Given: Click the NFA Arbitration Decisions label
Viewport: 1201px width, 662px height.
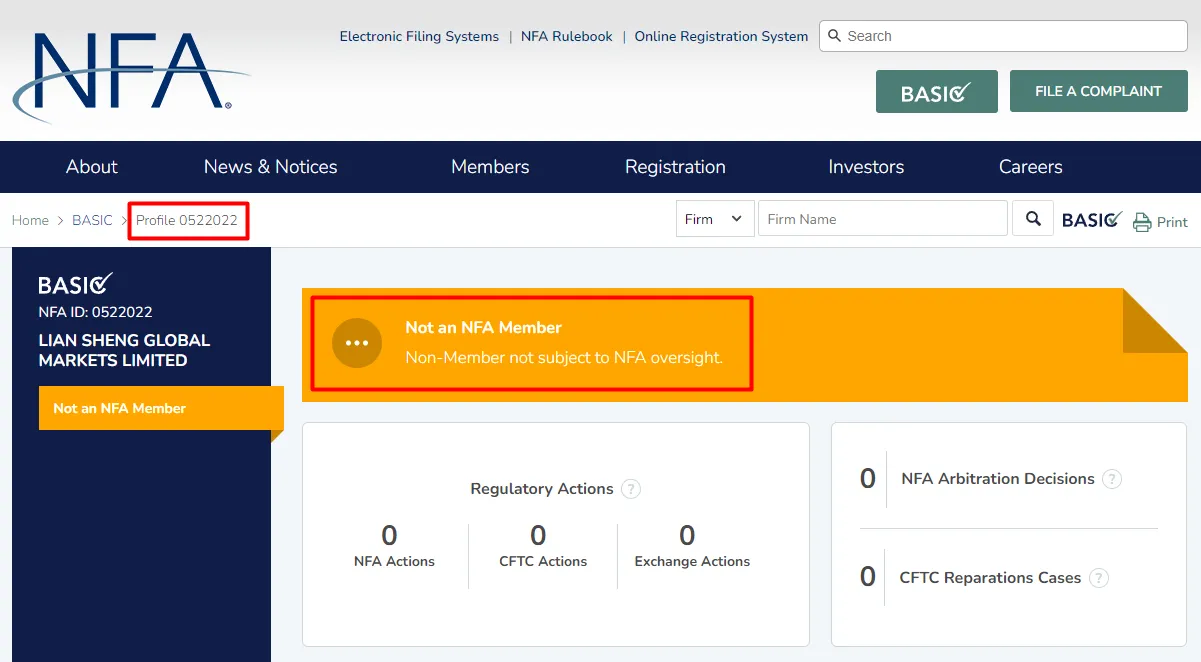Looking at the screenshot, I should click(998, 479).
